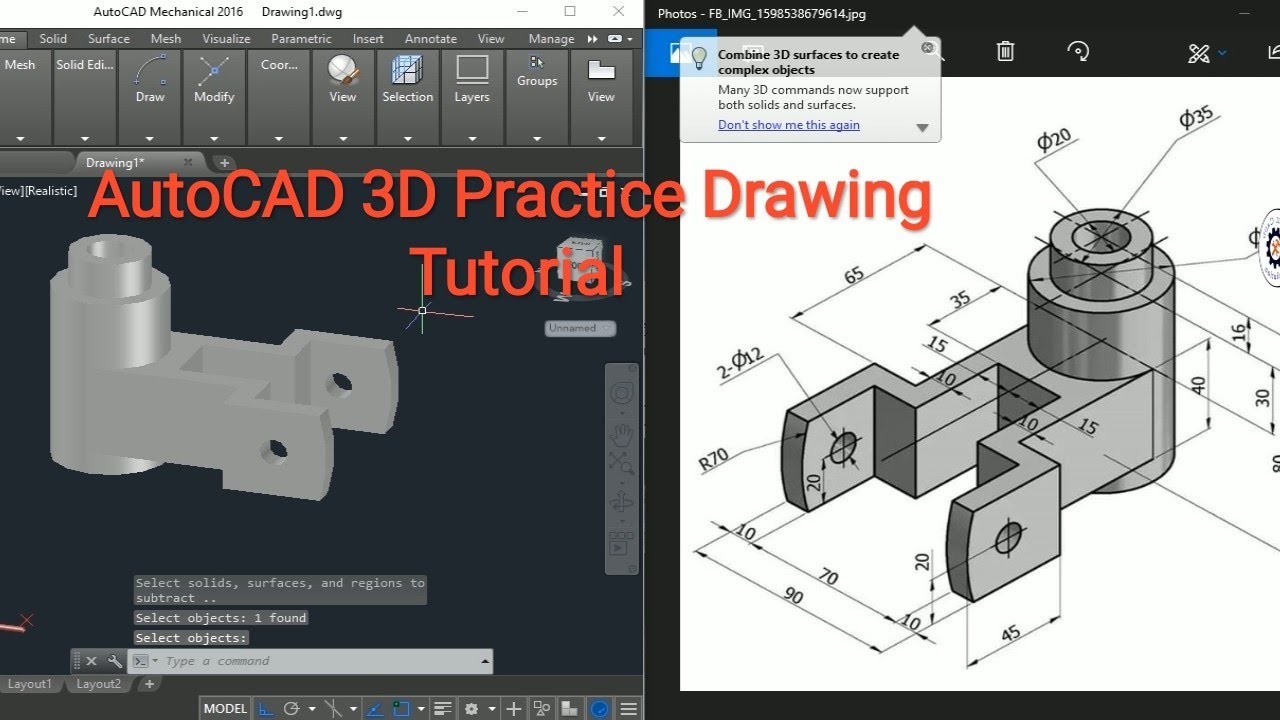Open the Annotate ribbon tab
This screenshot has height=720, width=1280.
click(430, 39)
